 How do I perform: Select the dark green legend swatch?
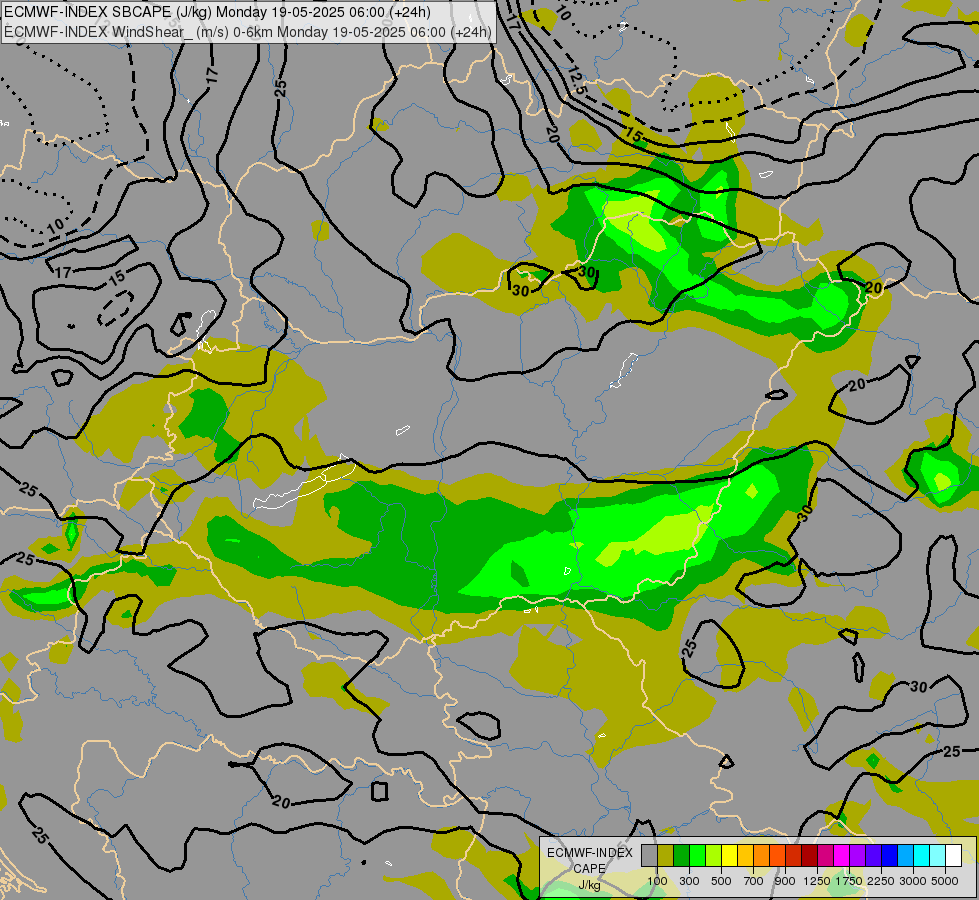[x=681, y=856]
